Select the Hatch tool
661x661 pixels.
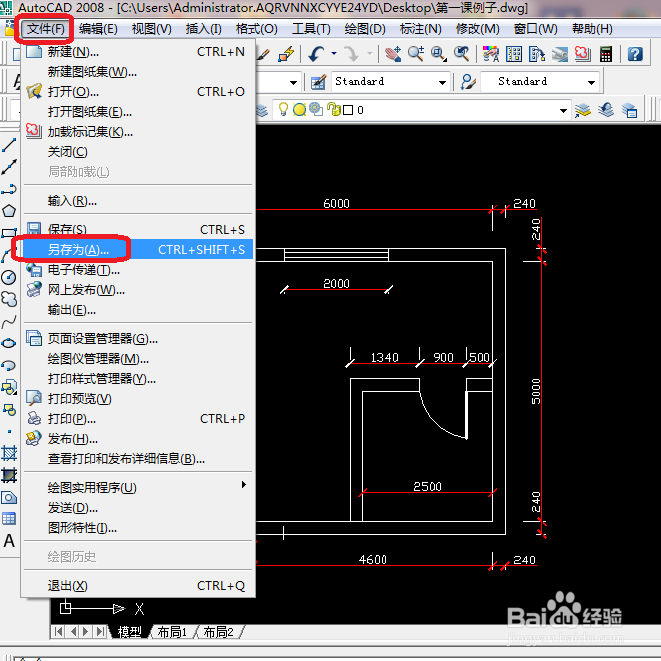pos(9,454)
